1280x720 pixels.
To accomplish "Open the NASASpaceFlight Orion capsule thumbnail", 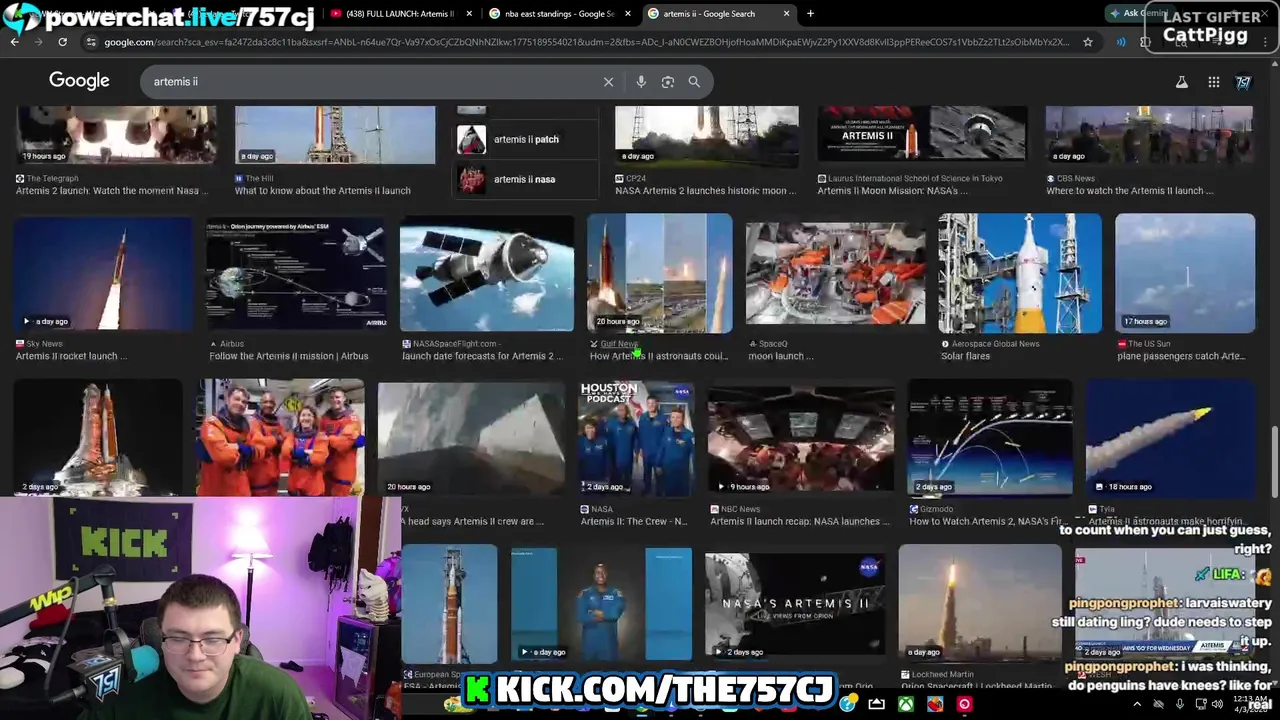I will pos(487,273).
